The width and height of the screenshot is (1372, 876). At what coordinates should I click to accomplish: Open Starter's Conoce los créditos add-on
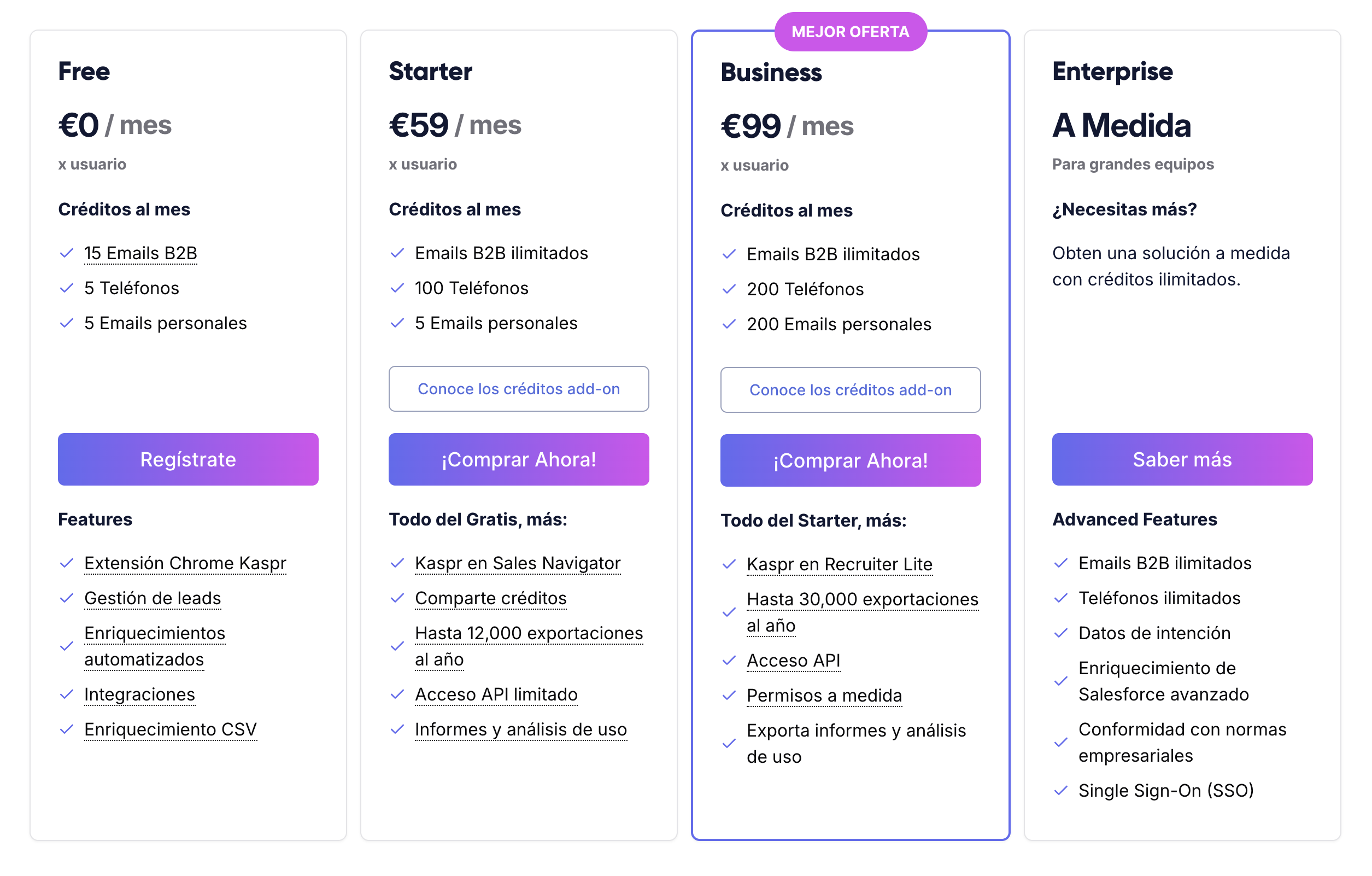click(x=519, y=389)
